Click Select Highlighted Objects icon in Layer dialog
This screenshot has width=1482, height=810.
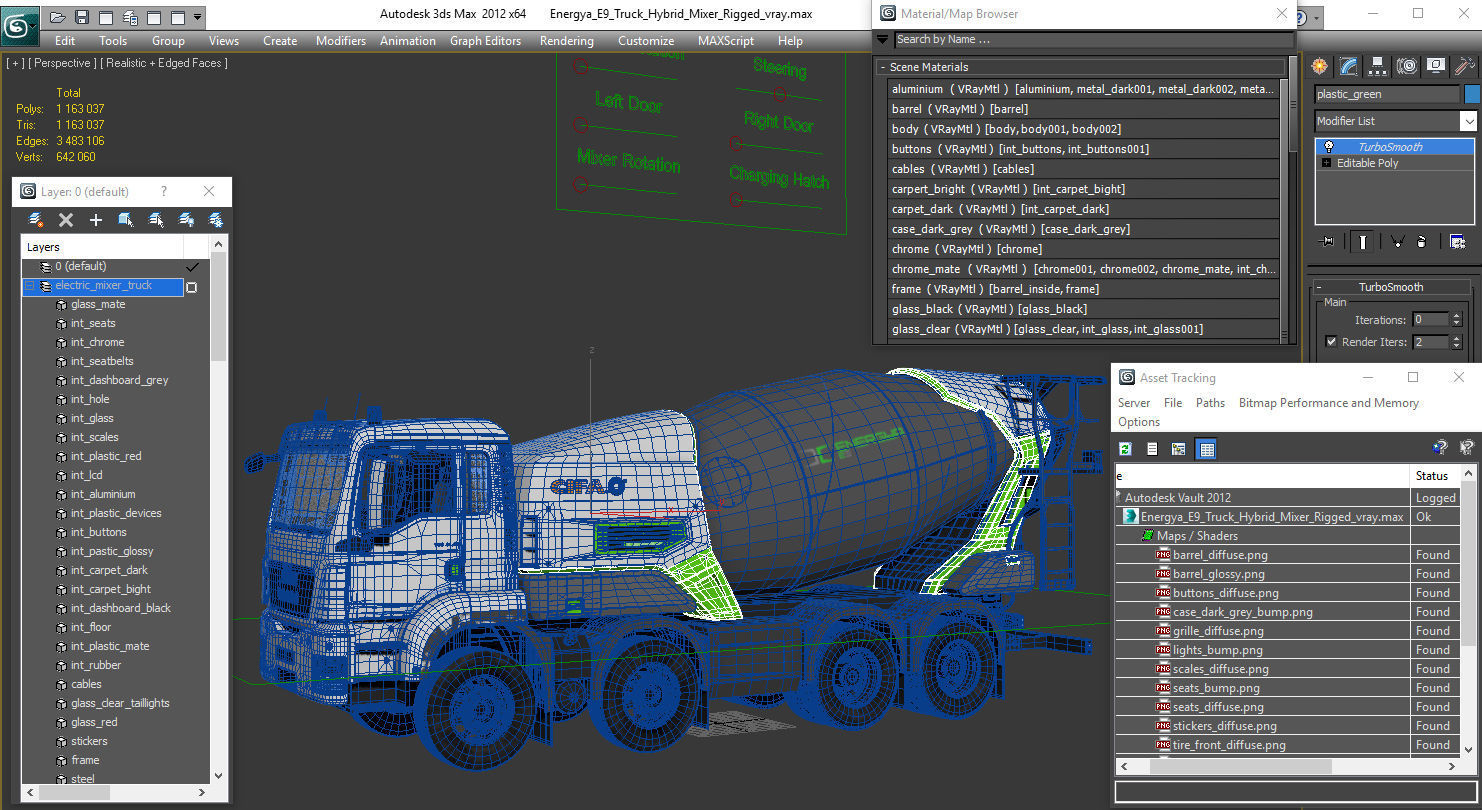point(126,220)
